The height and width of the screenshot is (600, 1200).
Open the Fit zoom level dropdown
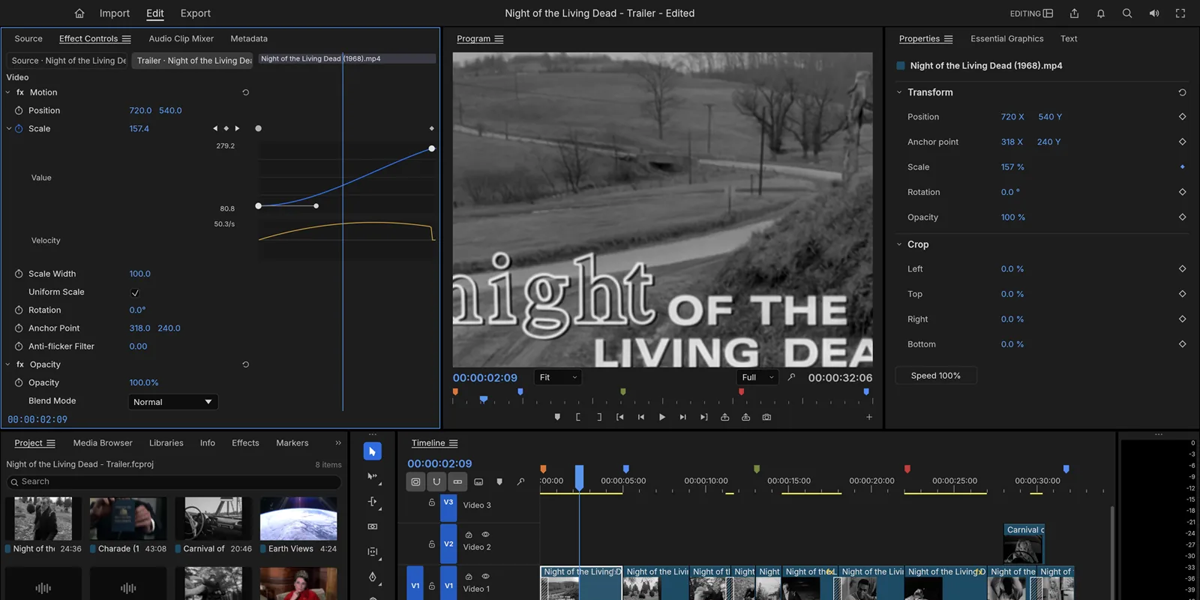click(x=558, y=378)
